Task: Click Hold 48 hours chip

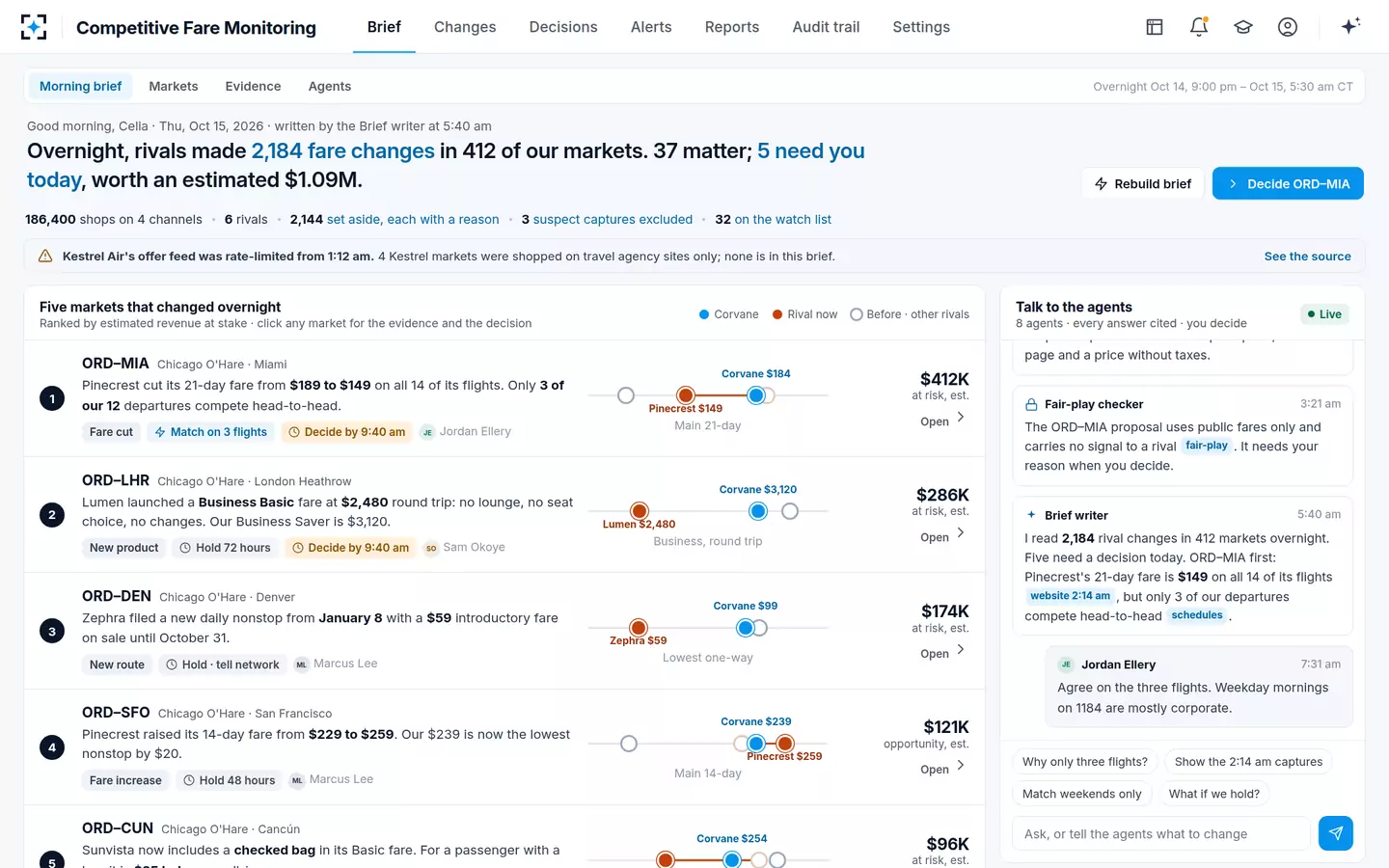Action: 230,780
